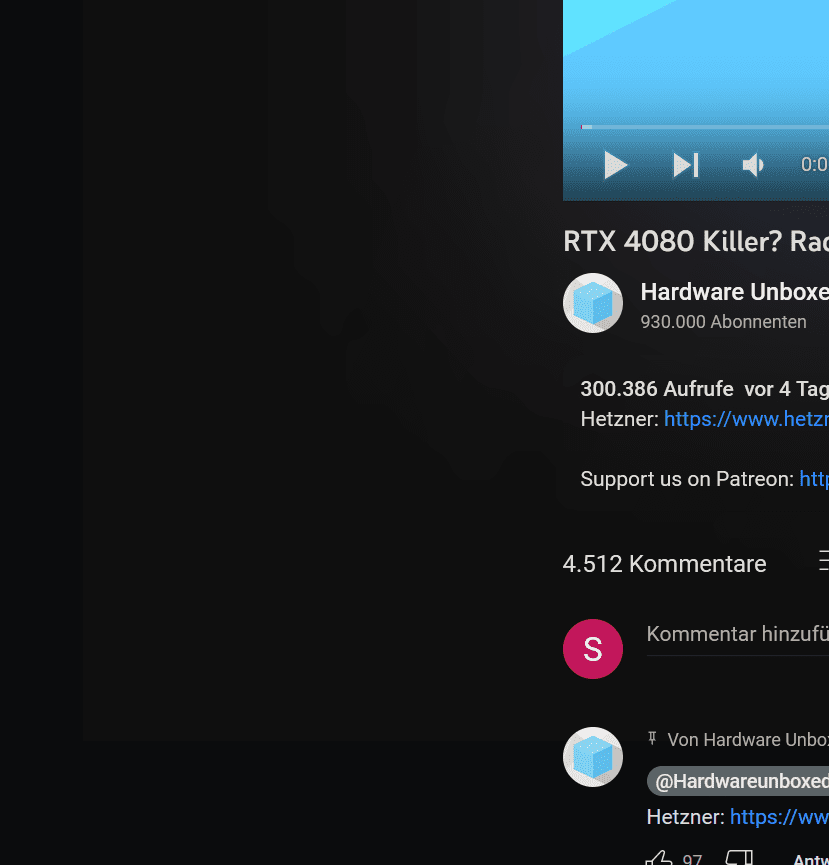Open the Hardware Unboxed channel name link
This screenshot has height=865, width=829.
point(735,292)
